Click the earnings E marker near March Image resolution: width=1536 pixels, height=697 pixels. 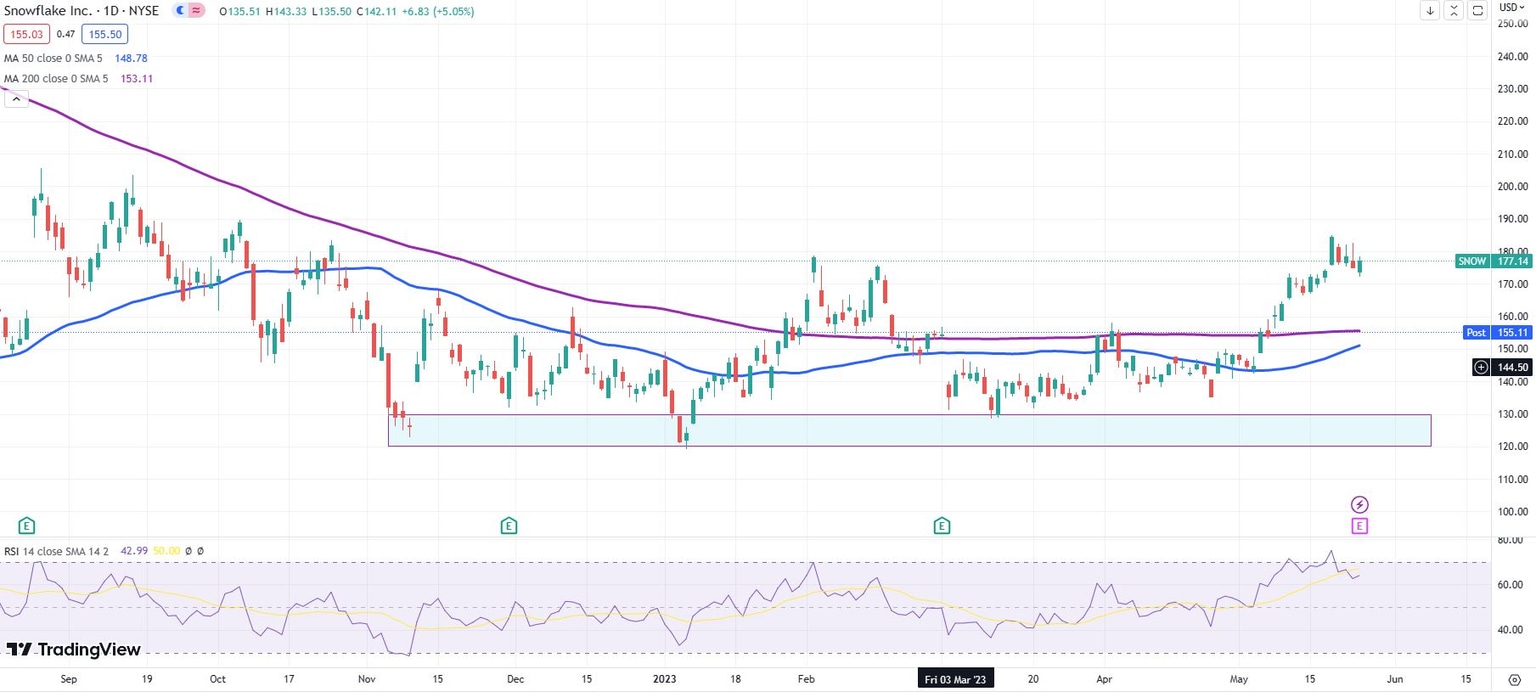click(x=942, y=525)
